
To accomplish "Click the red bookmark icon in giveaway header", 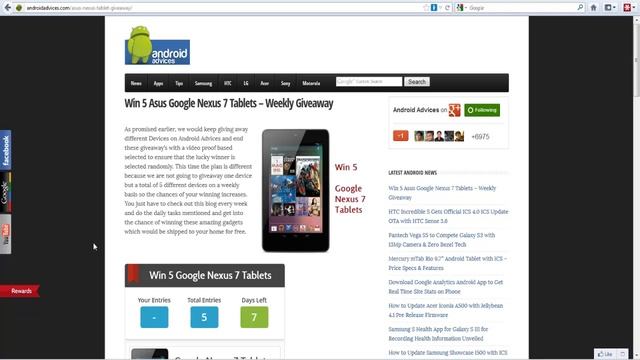I will coord(133,274).
